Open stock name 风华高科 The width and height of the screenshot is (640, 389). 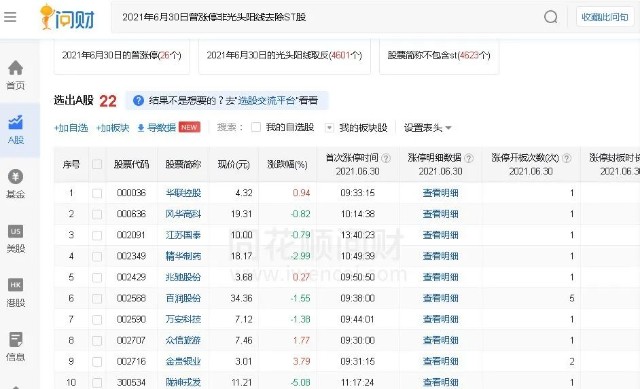183,214
